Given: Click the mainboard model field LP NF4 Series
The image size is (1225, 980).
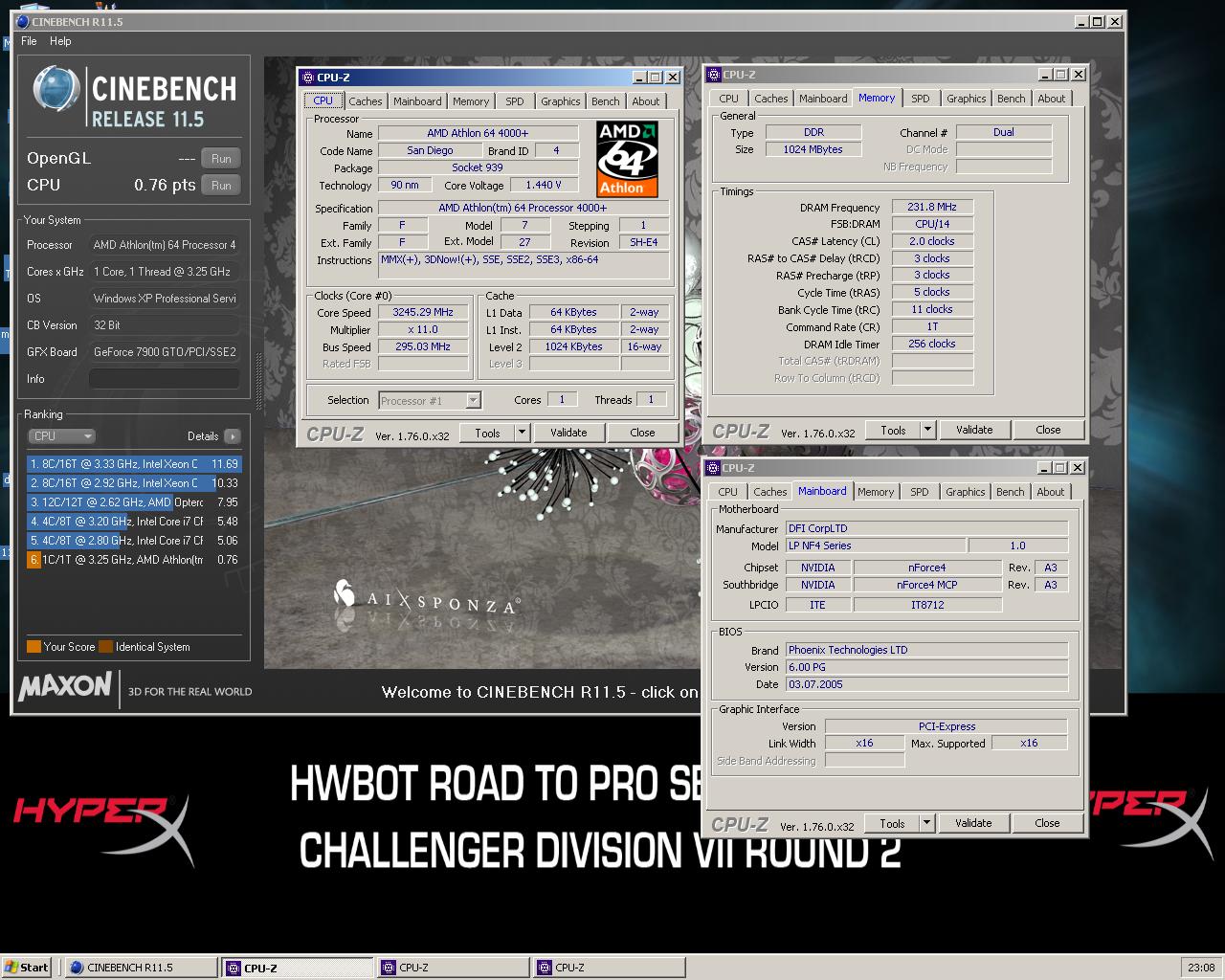Looking at the screenshot, I should [875, 546].
